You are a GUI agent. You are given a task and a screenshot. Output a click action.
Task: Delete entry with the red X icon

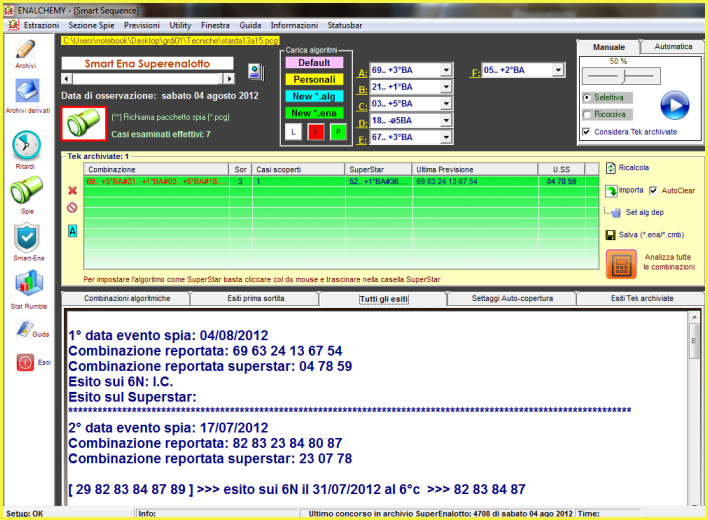pos(72,190)
